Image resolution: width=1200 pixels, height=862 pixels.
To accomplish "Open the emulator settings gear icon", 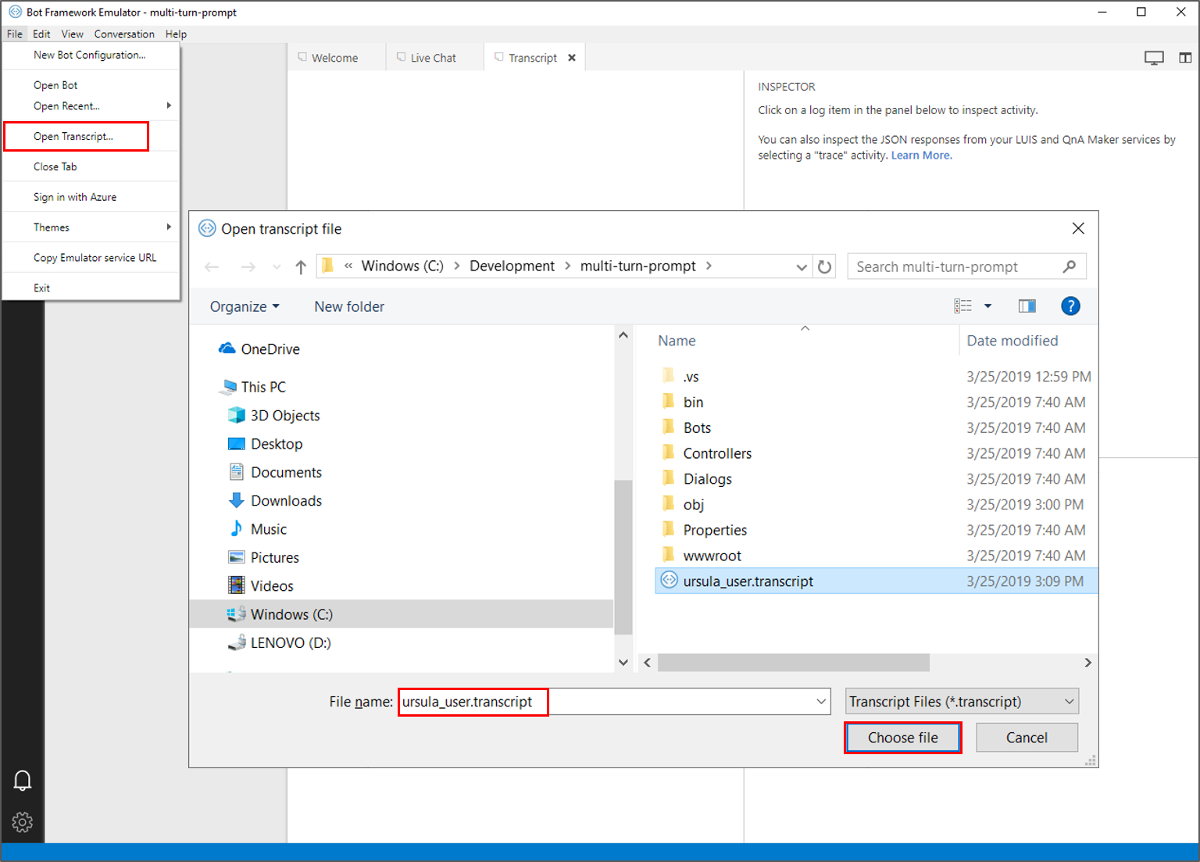I will tap(22, 823).
